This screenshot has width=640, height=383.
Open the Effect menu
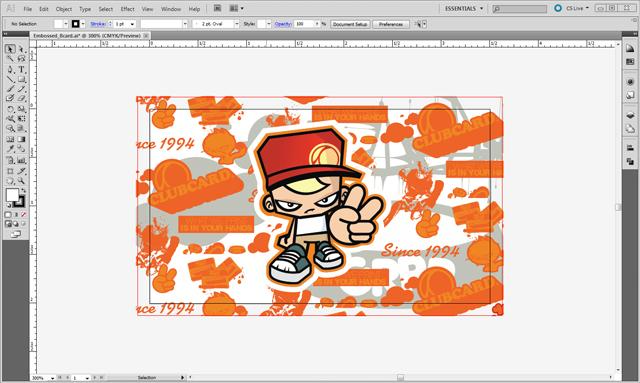tap(127, 9)
